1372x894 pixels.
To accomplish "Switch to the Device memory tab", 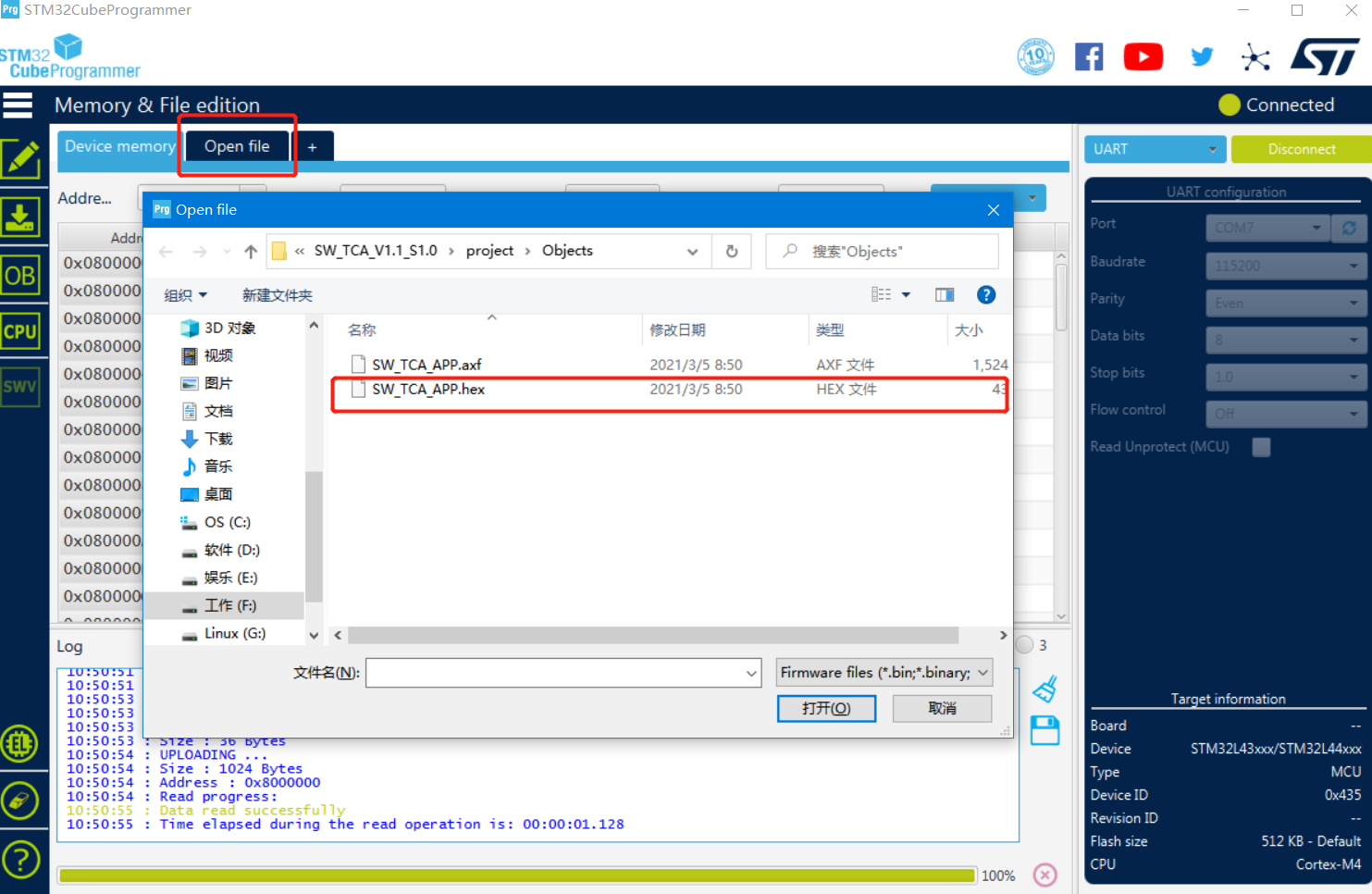I will (118, 146).
